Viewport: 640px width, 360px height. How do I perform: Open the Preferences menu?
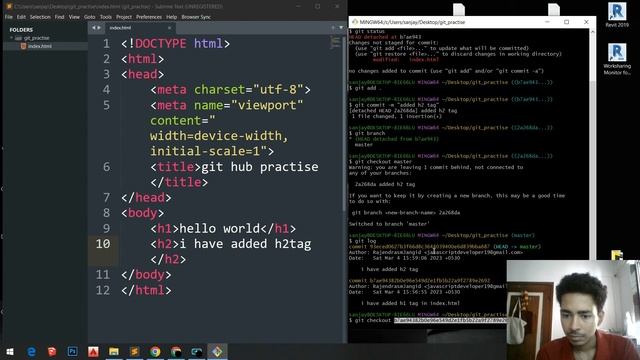[x=149, y=17]
